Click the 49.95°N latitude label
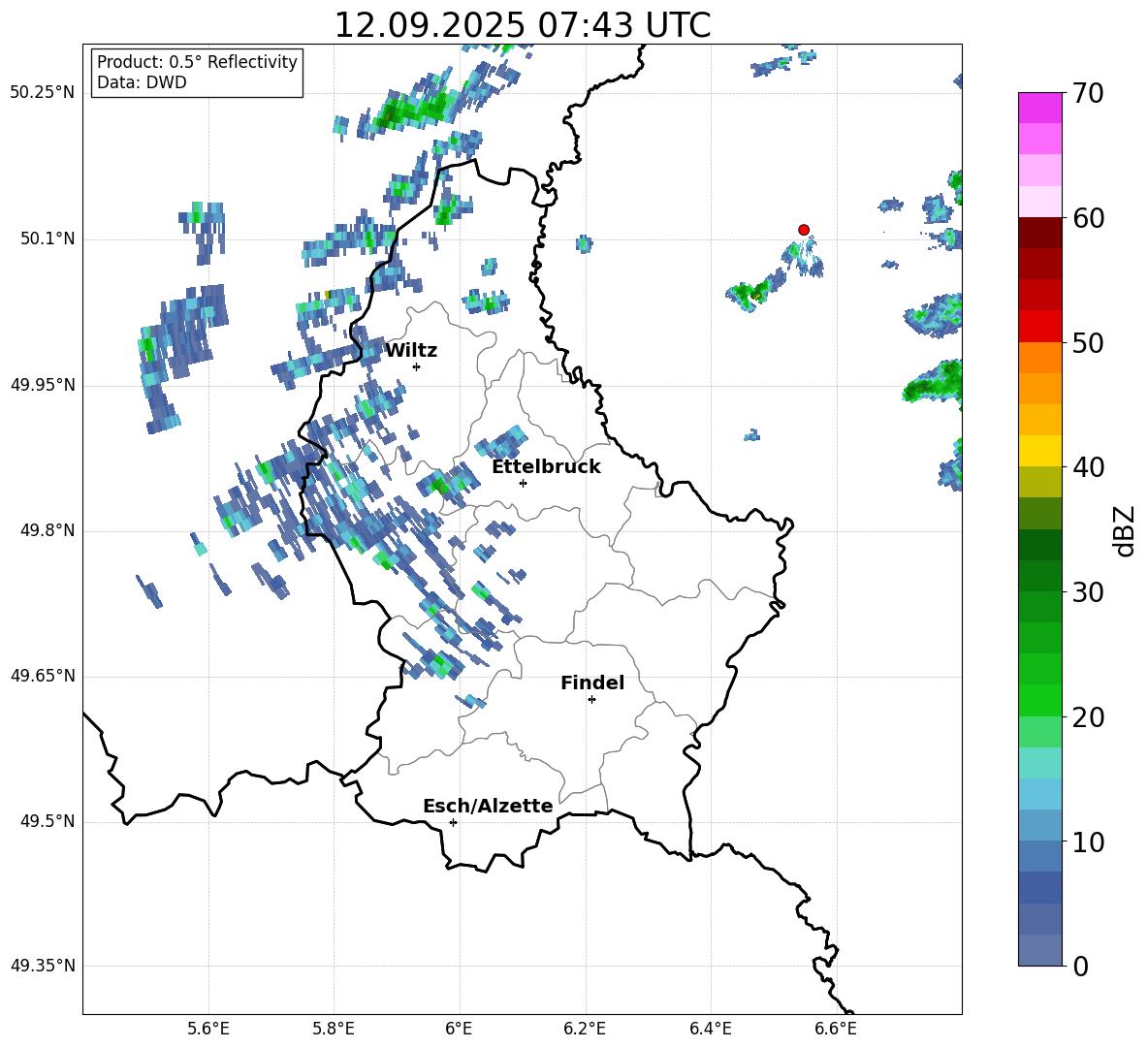 pyautogui.click(x=43, y=385)
